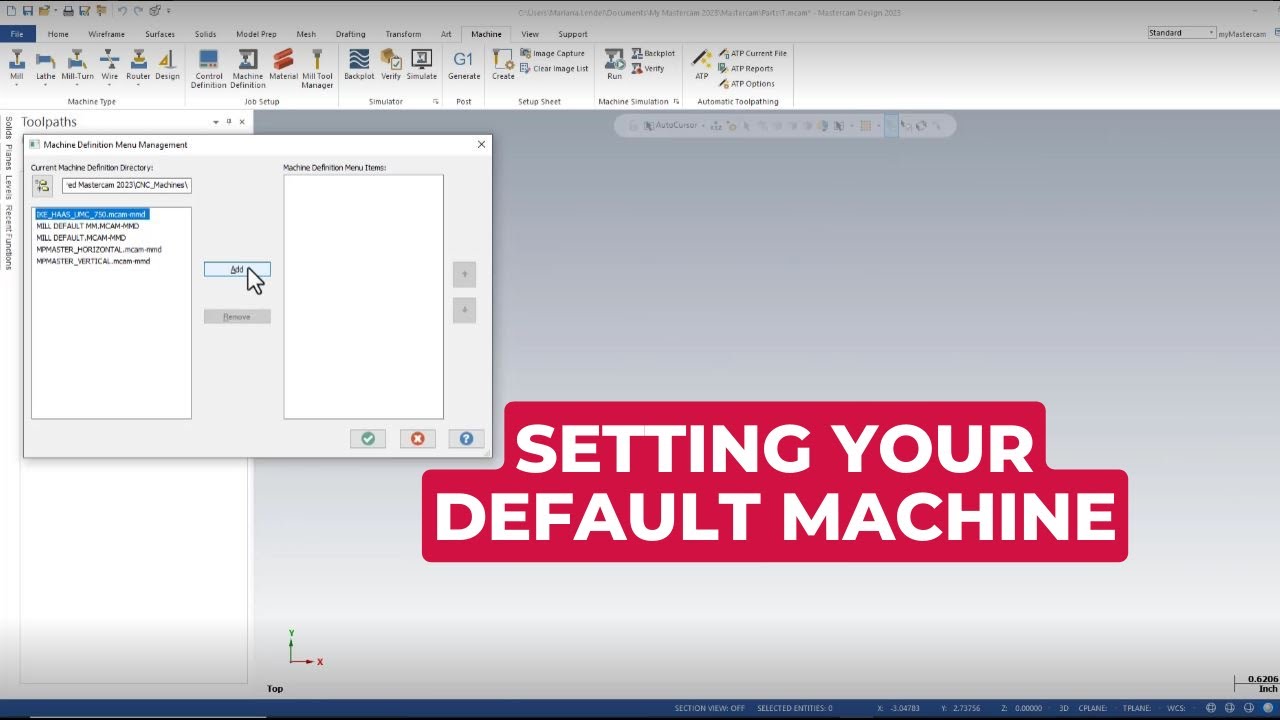The width and height of the screenshot is (1280, 720).
Task: Click the blue help question mark button
Action: click(466, 438)
